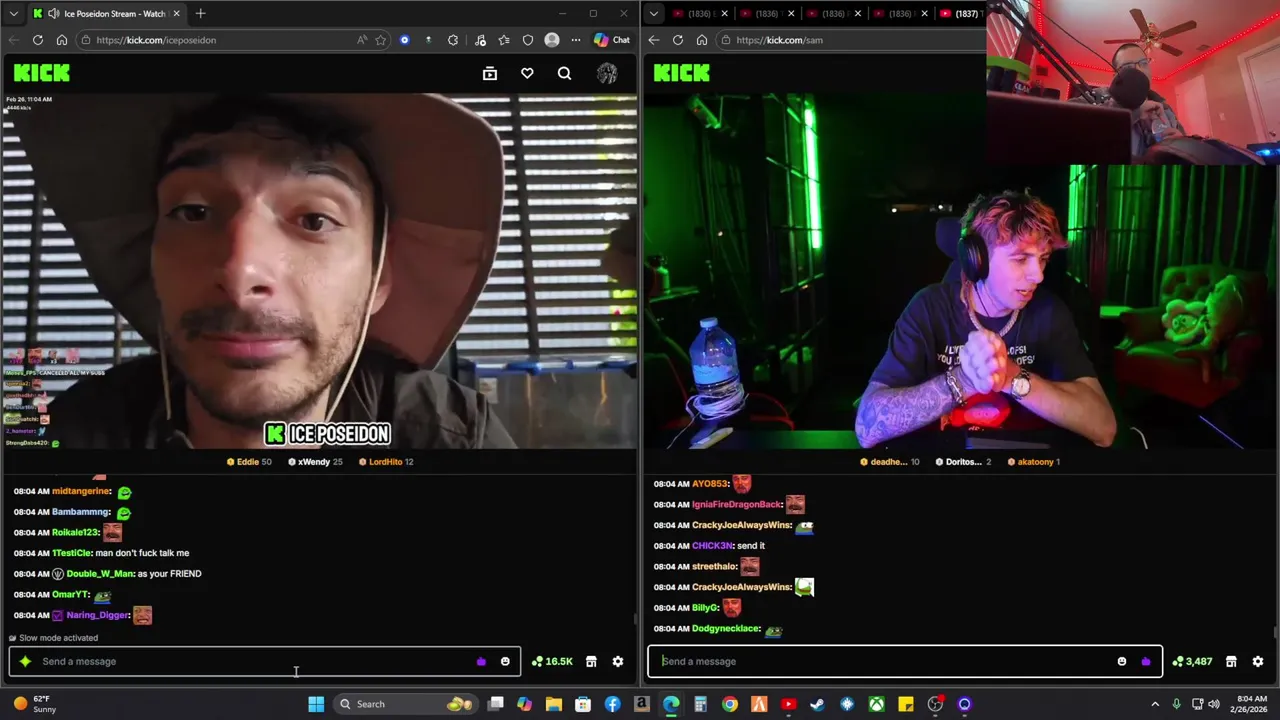Open points balance 3,487 in right chat
Image resolution: width=1280 pixels, height=720 pixels.
[1192, 661]
